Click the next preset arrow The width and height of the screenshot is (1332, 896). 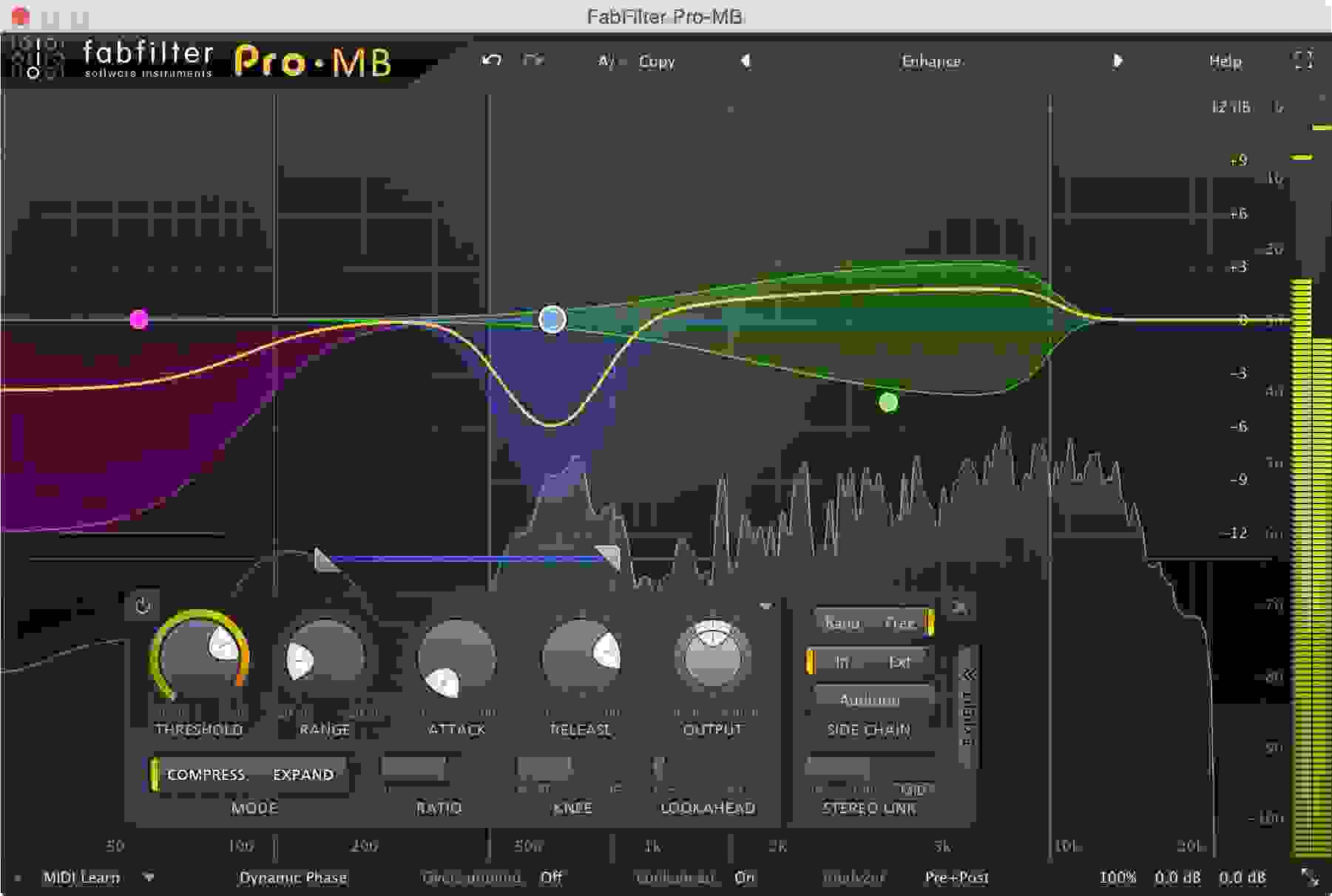click(1118, 61)
